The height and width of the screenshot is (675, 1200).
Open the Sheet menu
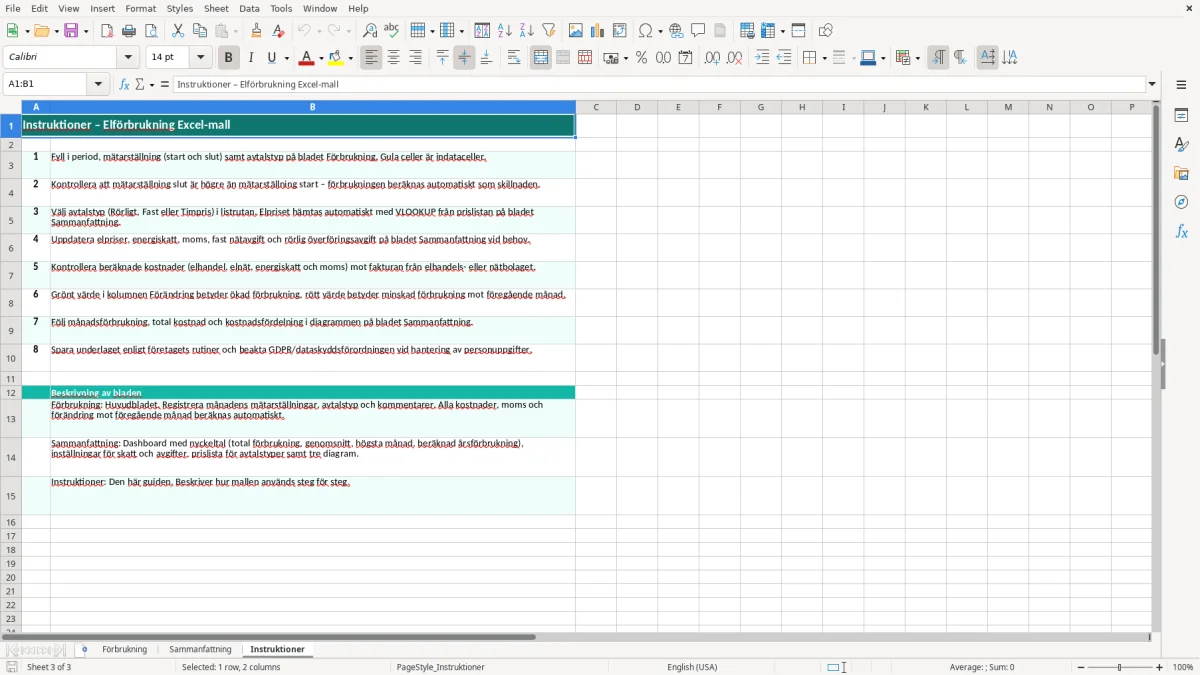217,8
